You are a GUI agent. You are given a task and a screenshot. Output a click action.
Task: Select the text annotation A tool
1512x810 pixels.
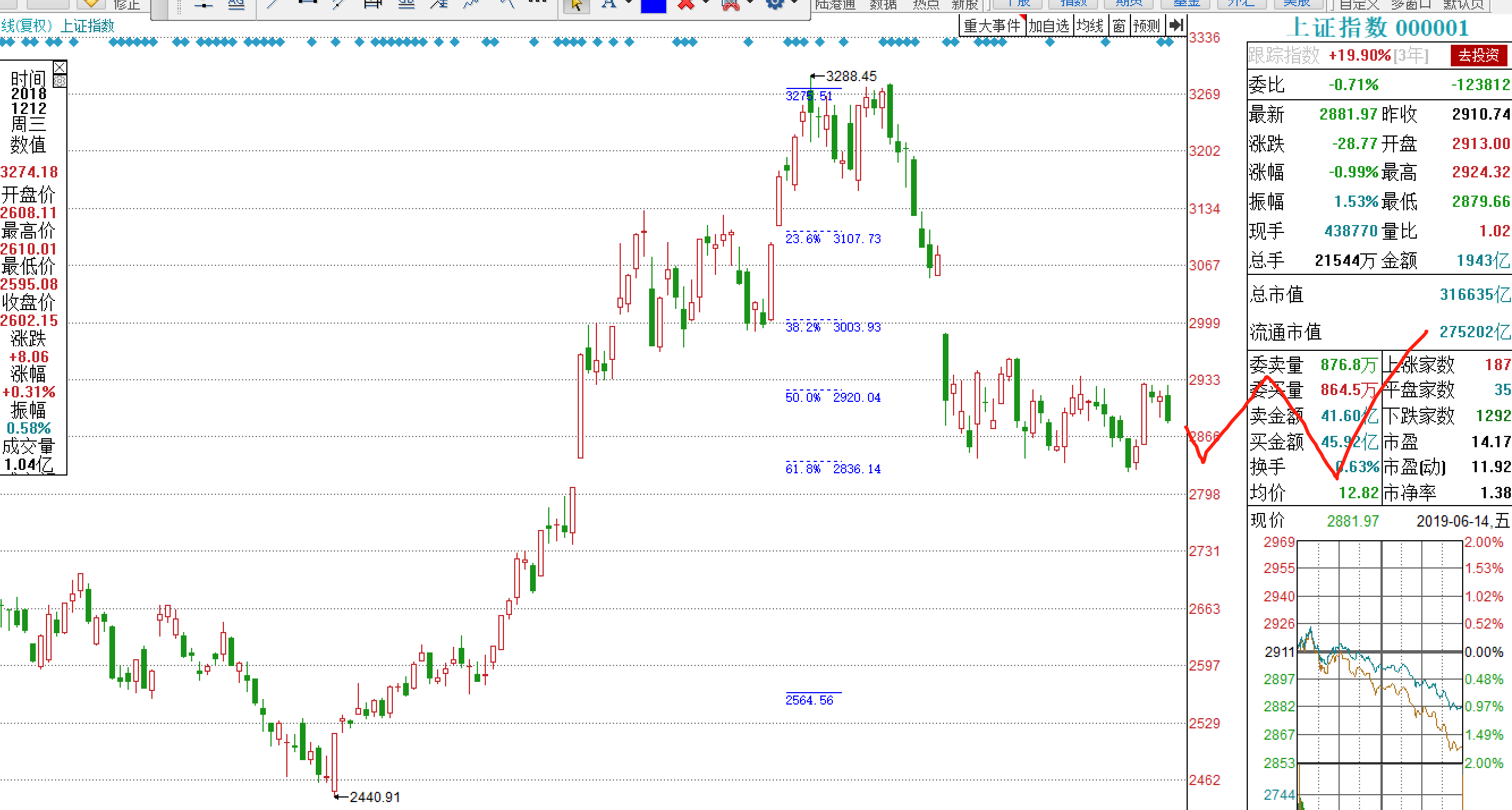coord(609,5)
